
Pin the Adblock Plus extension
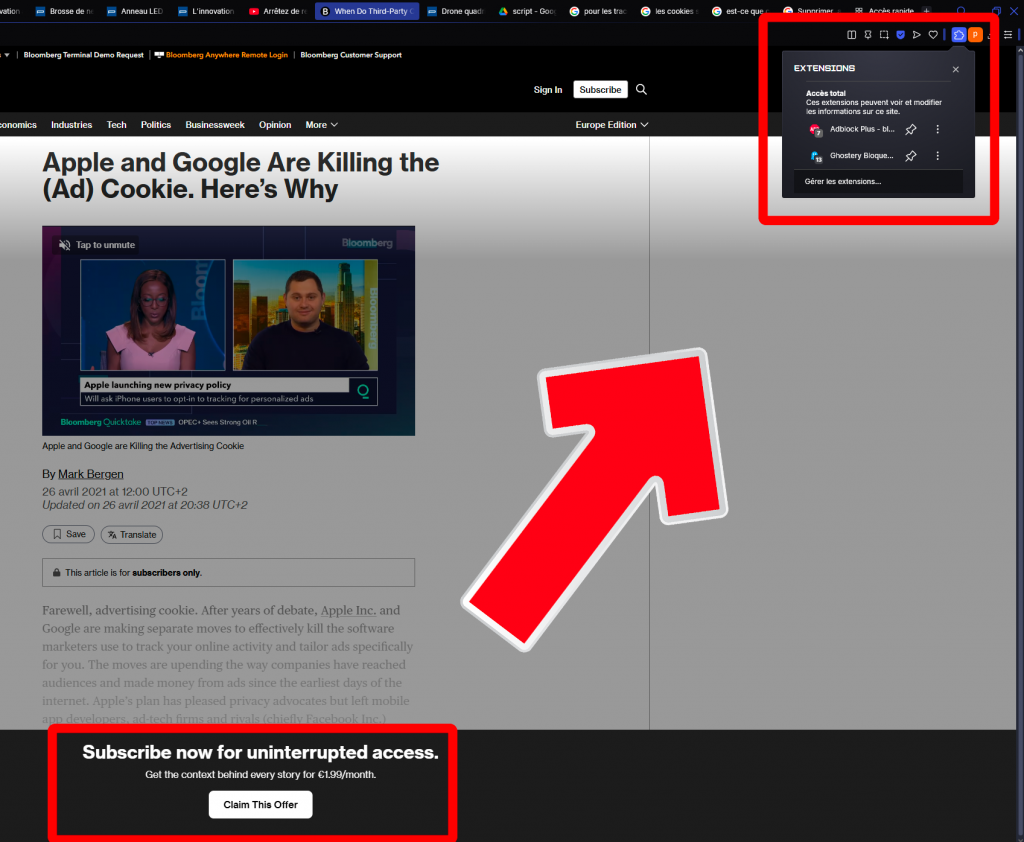[x=911, y=129]
